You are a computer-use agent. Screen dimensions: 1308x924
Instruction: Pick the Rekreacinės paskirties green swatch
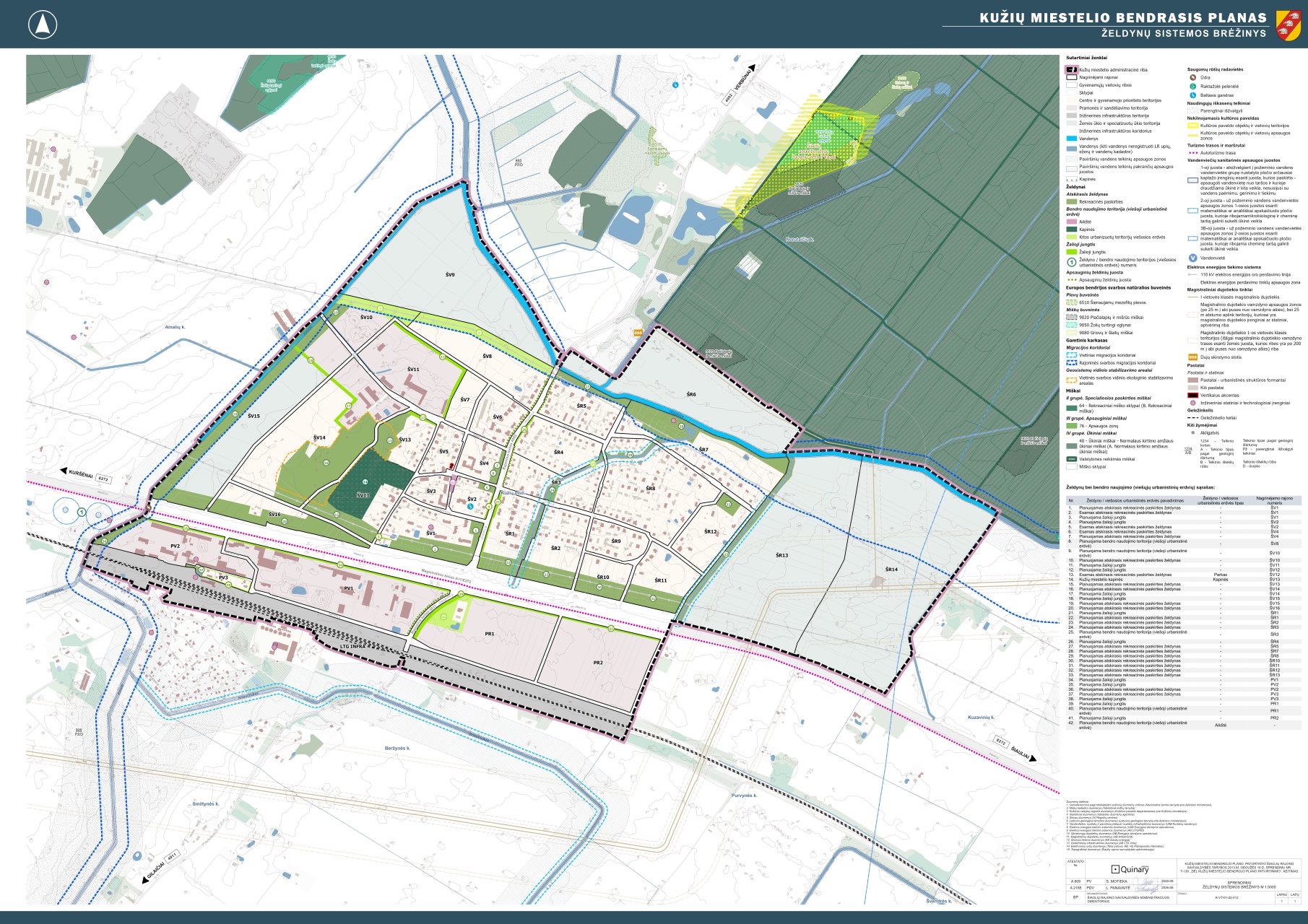coord(1072,202)
